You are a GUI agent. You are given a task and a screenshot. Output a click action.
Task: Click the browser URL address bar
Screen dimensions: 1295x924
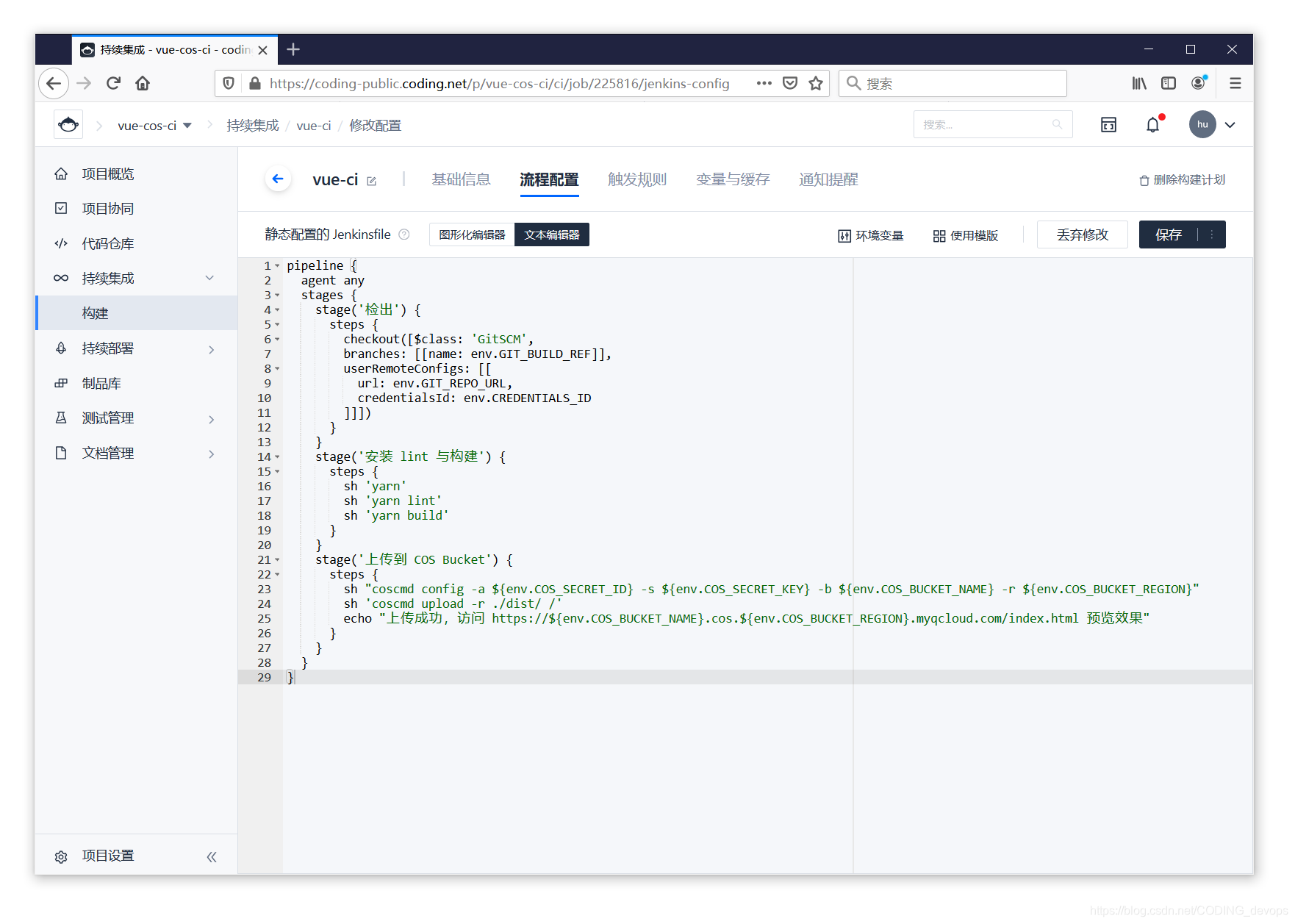[x=500, y=83]
